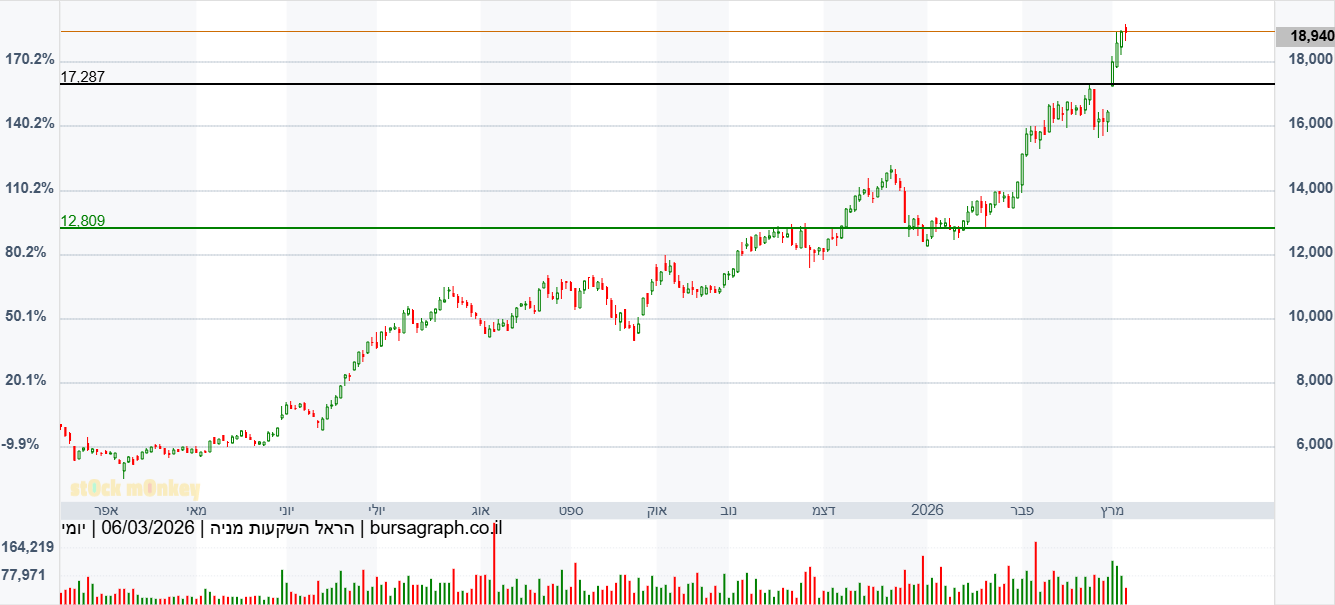Click the דצמ month axis label

tap(824, 510)
